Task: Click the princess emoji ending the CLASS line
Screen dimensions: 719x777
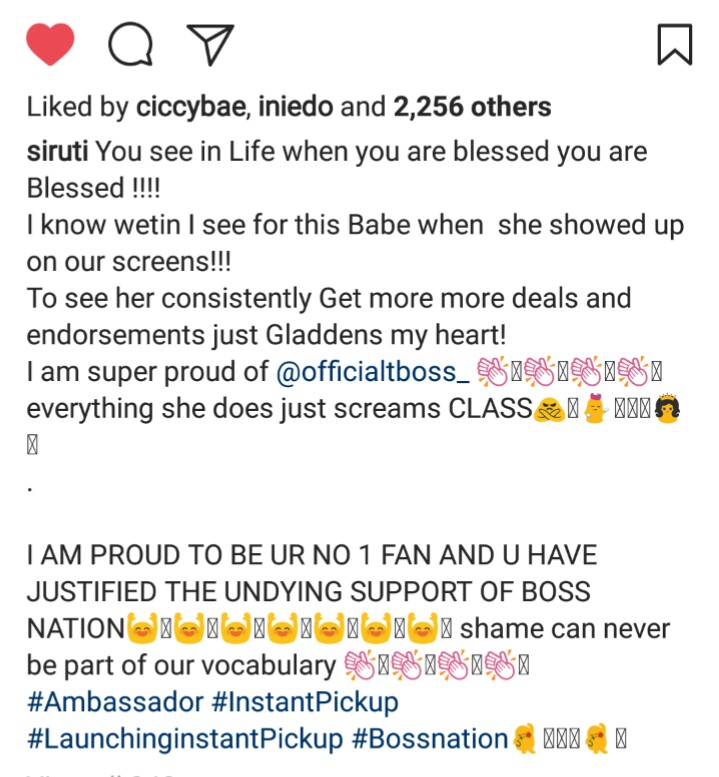Action: [x=669, y=410]
